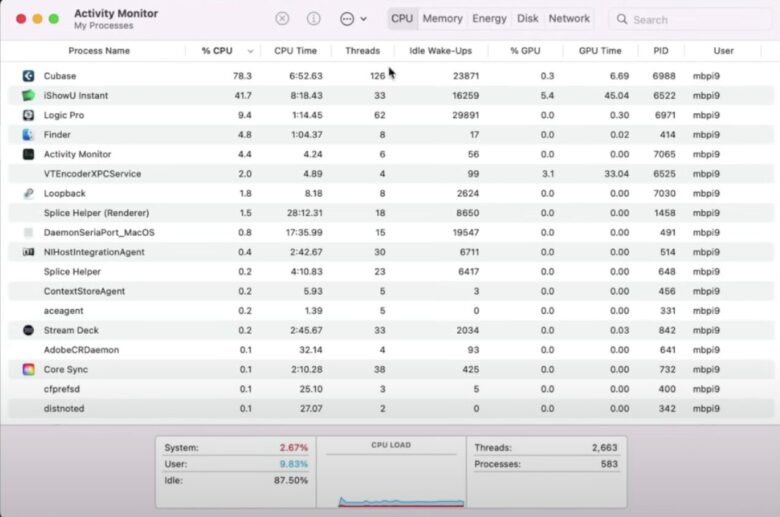This screenshot has height=517, width=780.
Task: Switch to the Energy tab
Action: pyautogui.click(x=489, y=19)
